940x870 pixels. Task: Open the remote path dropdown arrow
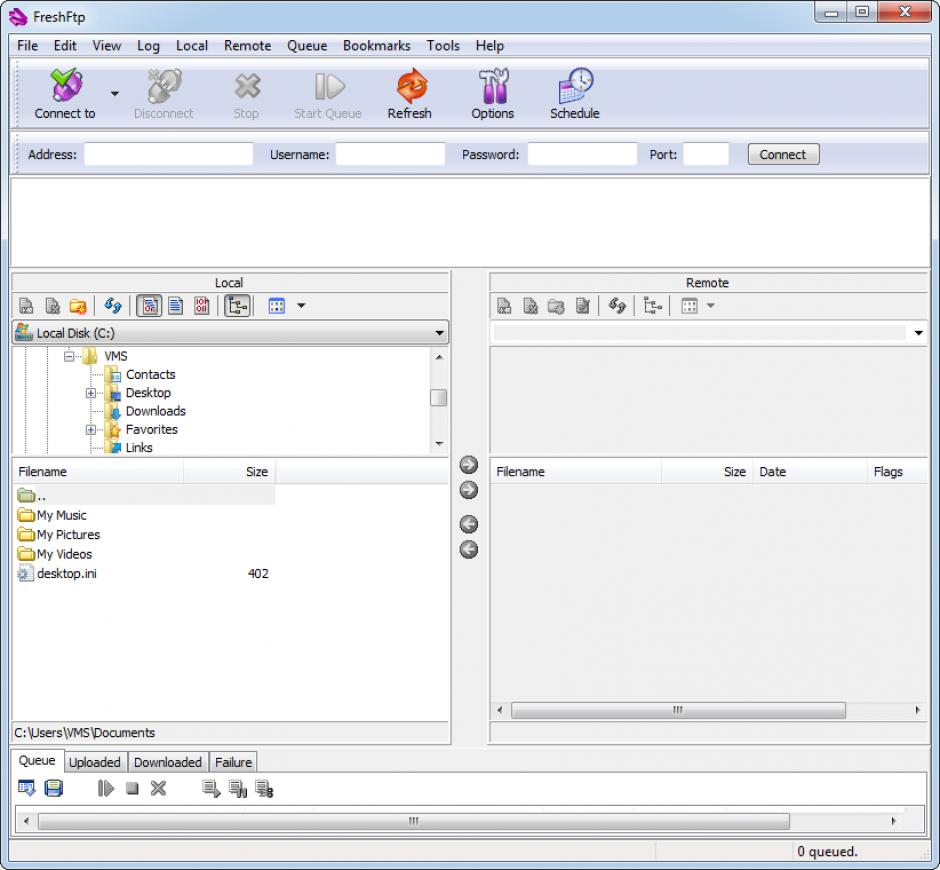[x=918, y=333]
